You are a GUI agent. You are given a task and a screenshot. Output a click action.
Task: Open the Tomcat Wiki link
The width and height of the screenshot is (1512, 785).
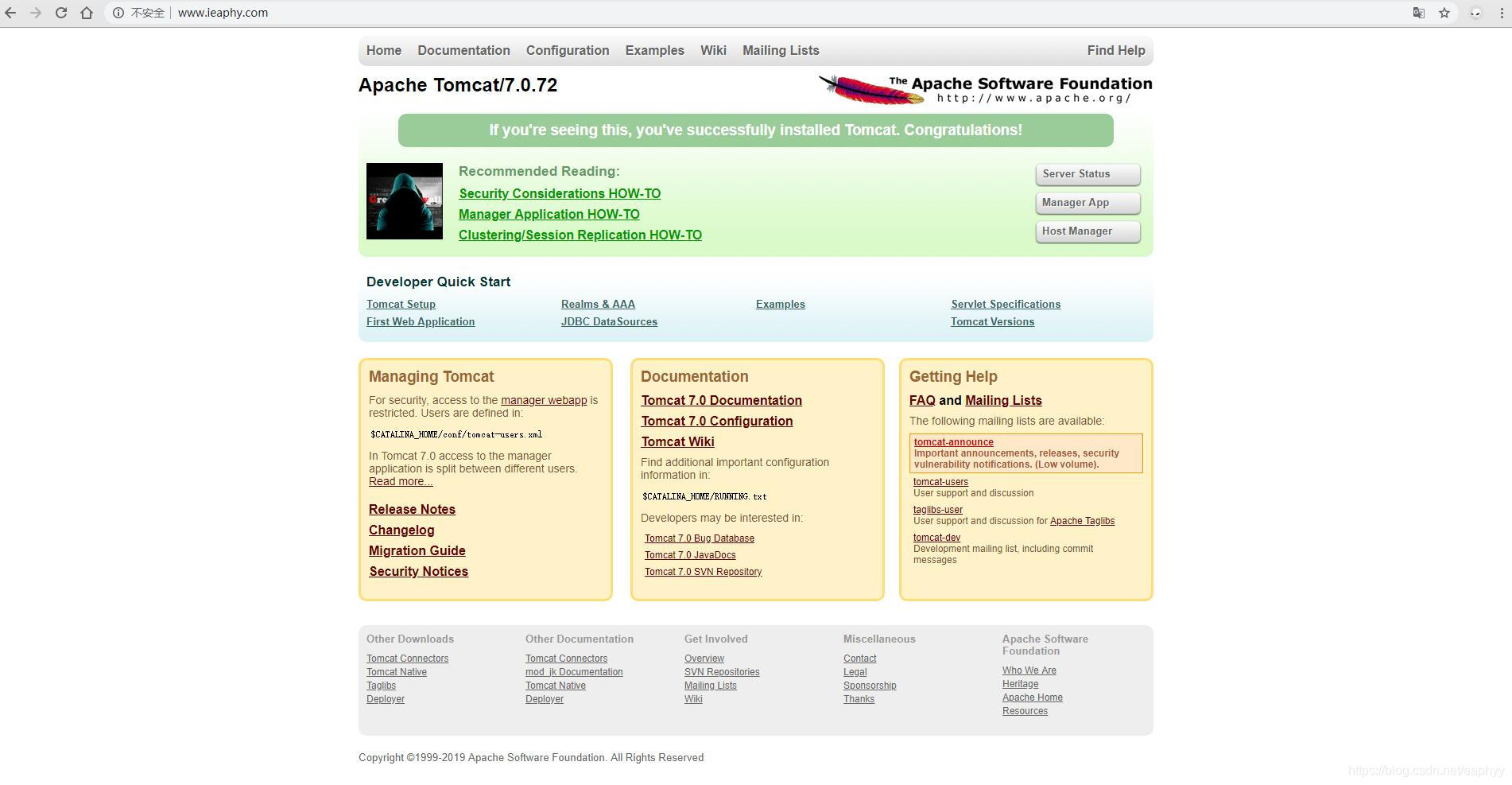(678, 441)
